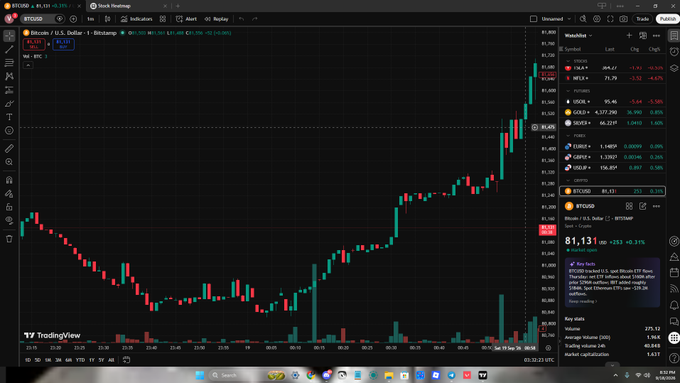Screen dimensions: 680x383
Task: Open the chart patterns tool
Action: click(x=9, y=76)
